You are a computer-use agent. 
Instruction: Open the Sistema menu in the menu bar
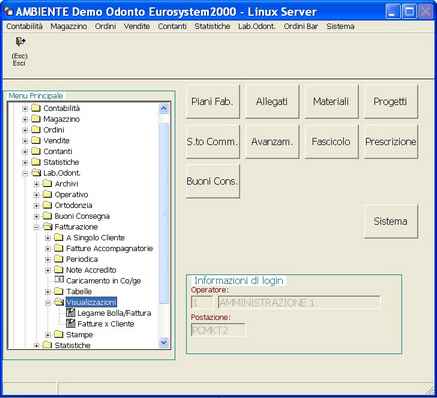340,26
